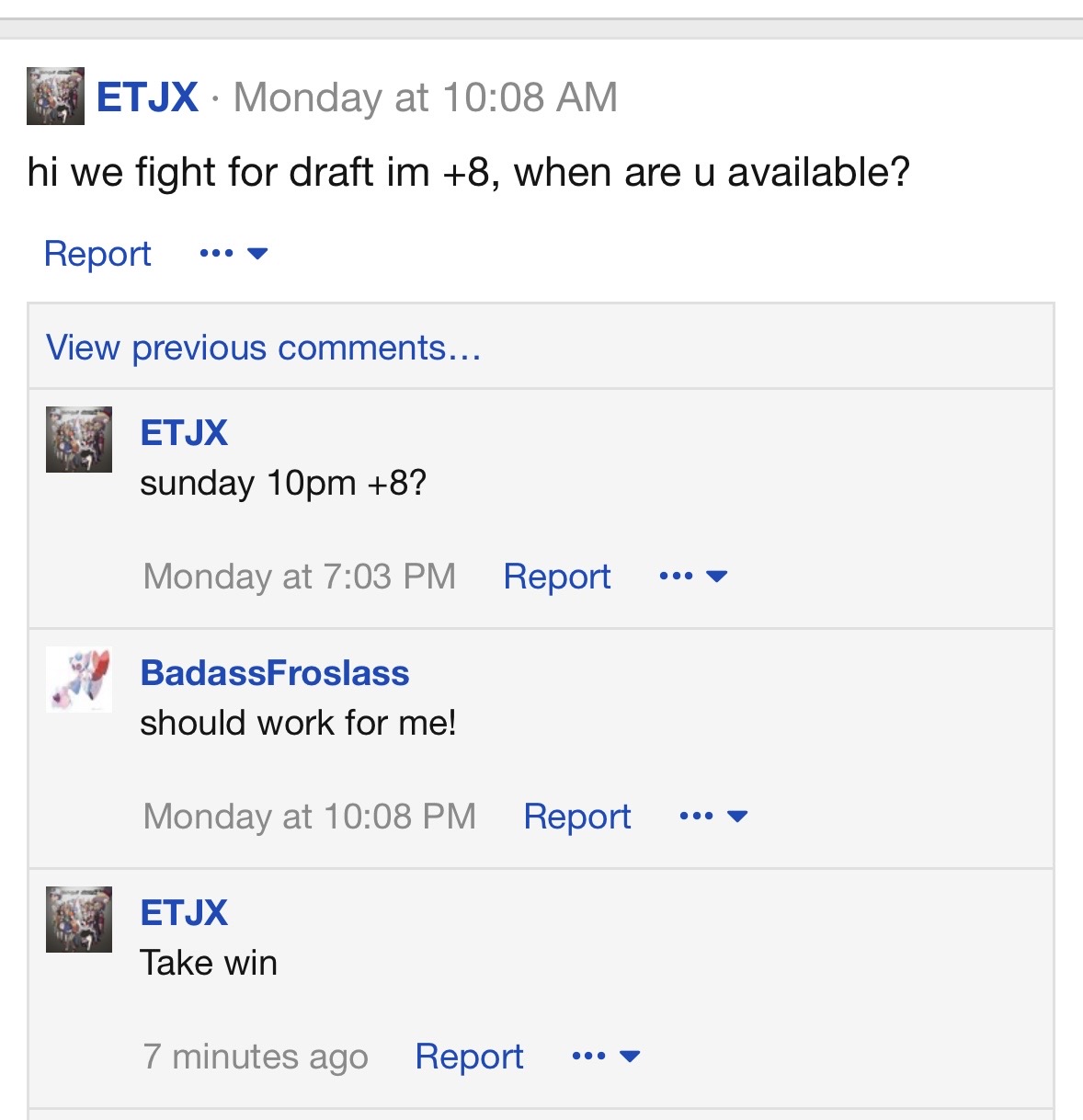Click ETJX avatar beside 'Take win' comment
Image resolution: width=1083 pixels, height=1120 pixels.
pyautogui.click(x=79, y=920)
